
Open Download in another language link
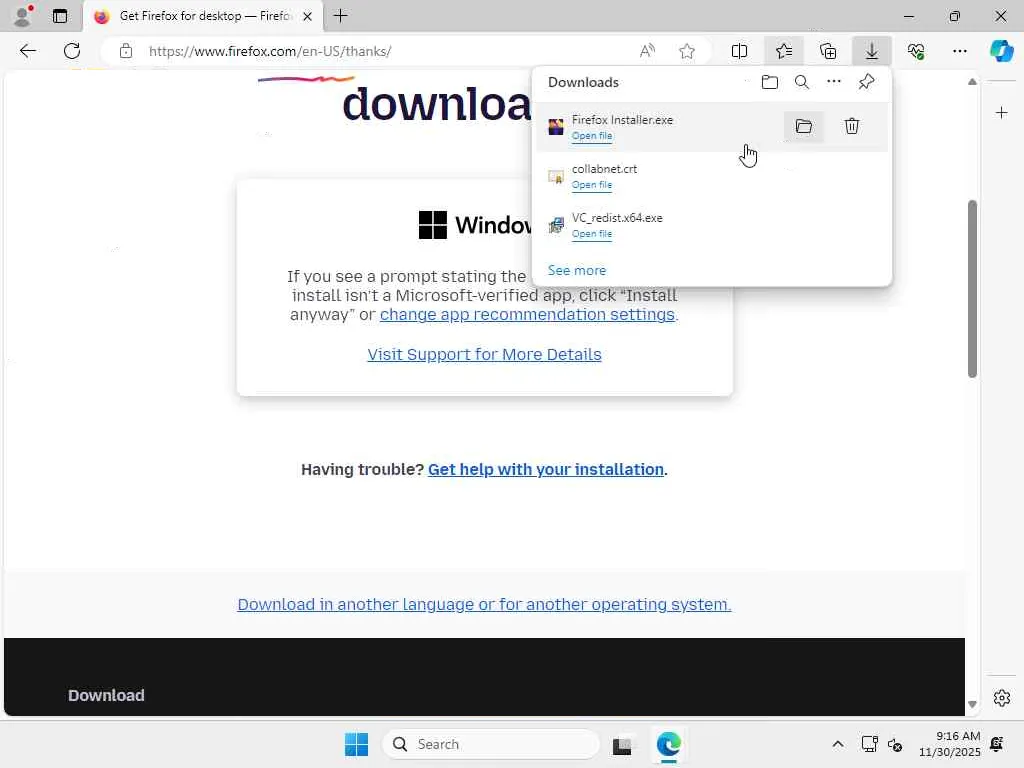(x=485, y=604)
